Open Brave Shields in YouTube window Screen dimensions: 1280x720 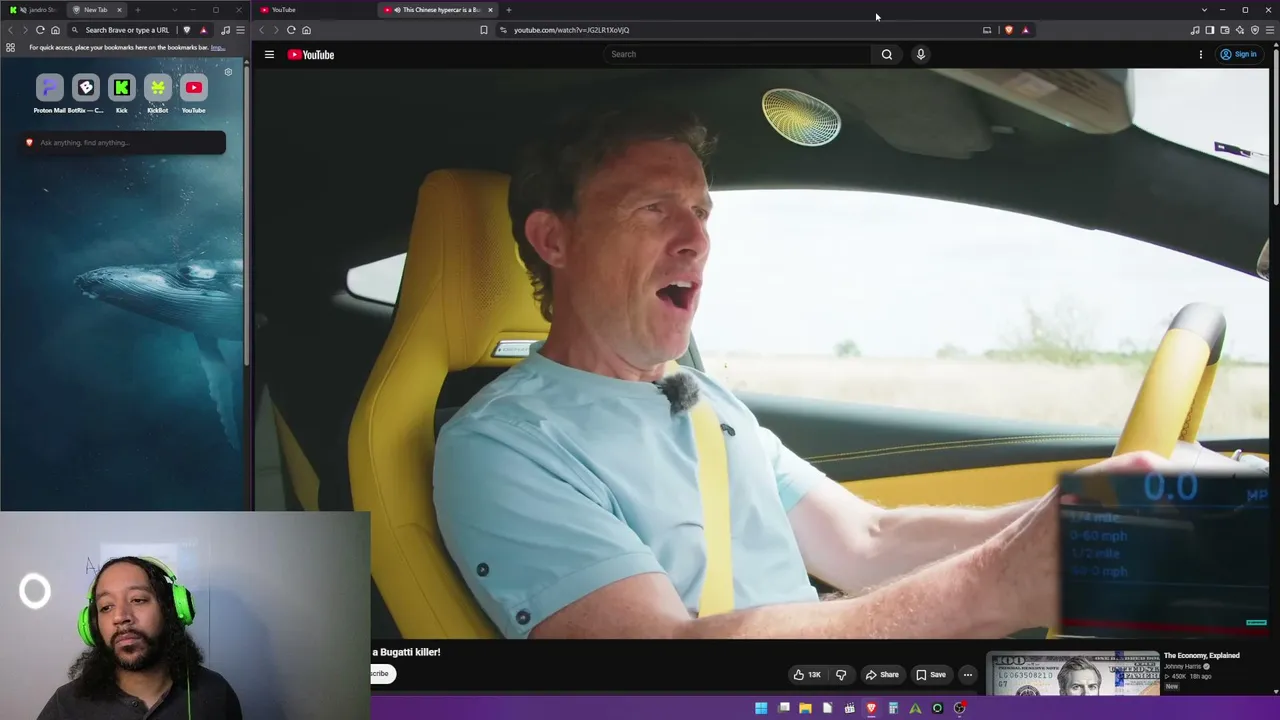coord(1009,30)
